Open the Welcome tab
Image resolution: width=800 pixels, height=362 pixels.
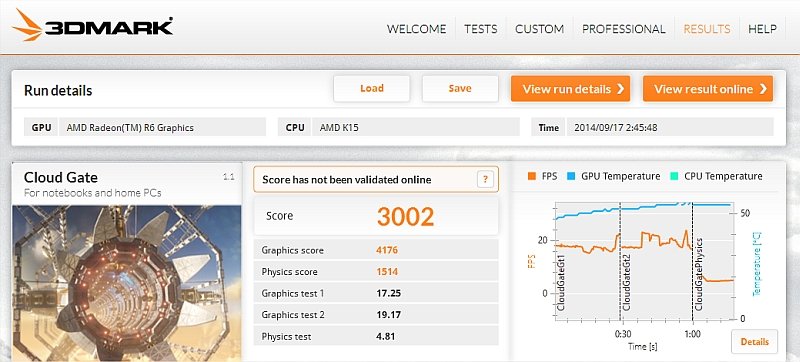point(416,29)
